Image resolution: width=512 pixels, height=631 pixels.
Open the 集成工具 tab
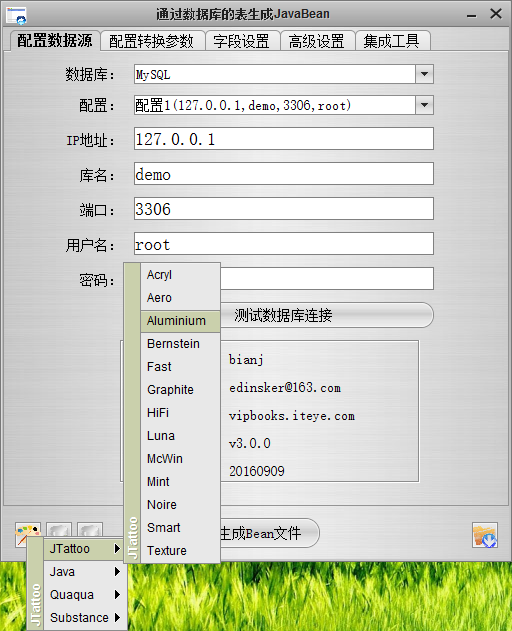tap(392, 41)
